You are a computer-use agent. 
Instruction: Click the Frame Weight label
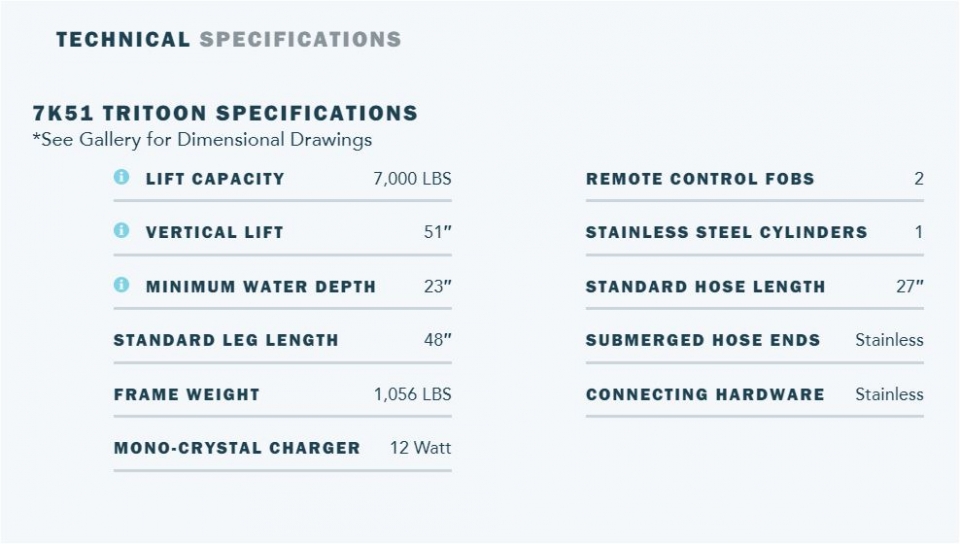coord(187,394)
